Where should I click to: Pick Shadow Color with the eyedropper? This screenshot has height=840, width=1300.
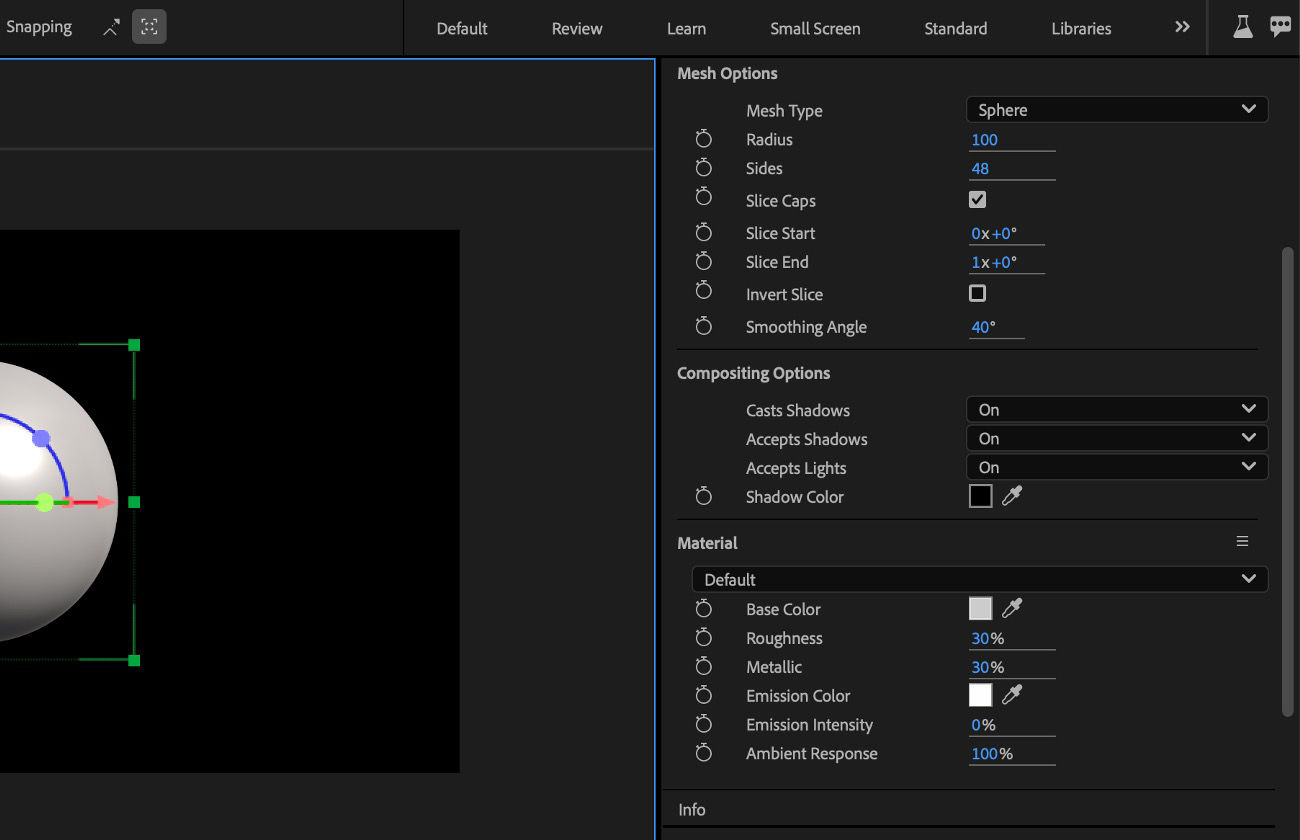pyautogui.click(x=1012, y=496)
